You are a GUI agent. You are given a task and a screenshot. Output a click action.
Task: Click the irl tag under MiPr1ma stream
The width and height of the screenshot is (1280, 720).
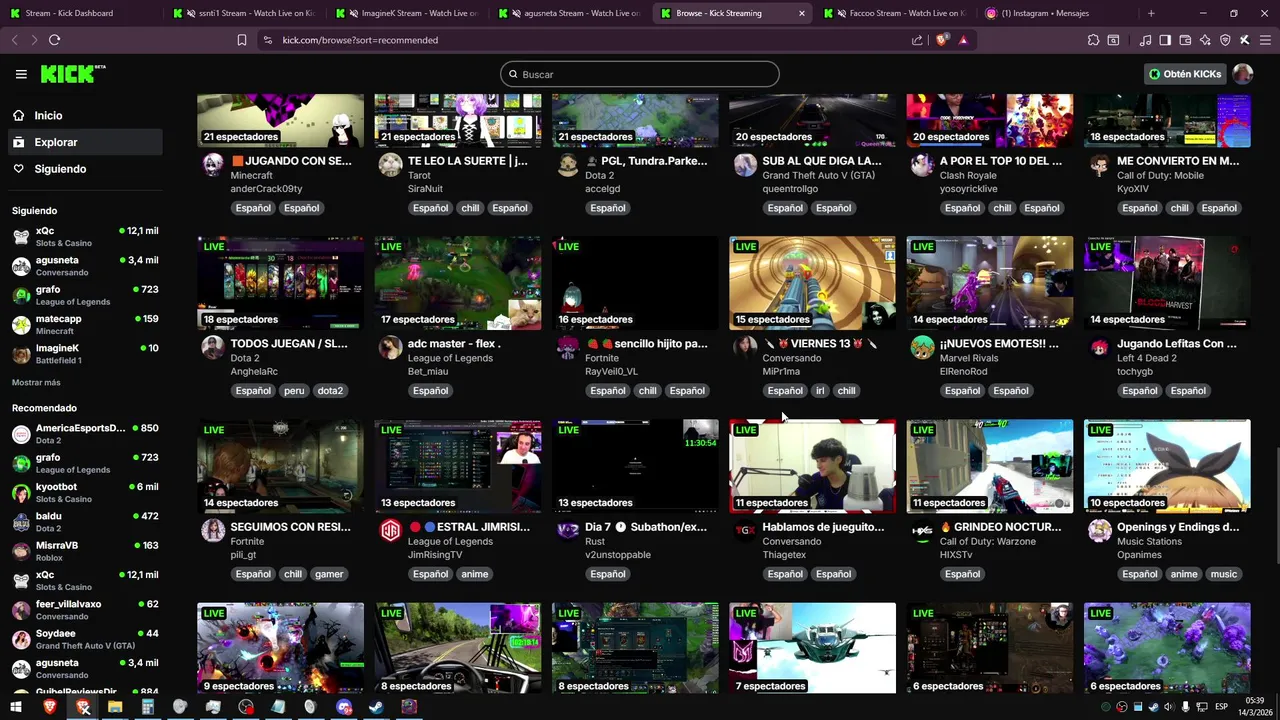[820, 391]
